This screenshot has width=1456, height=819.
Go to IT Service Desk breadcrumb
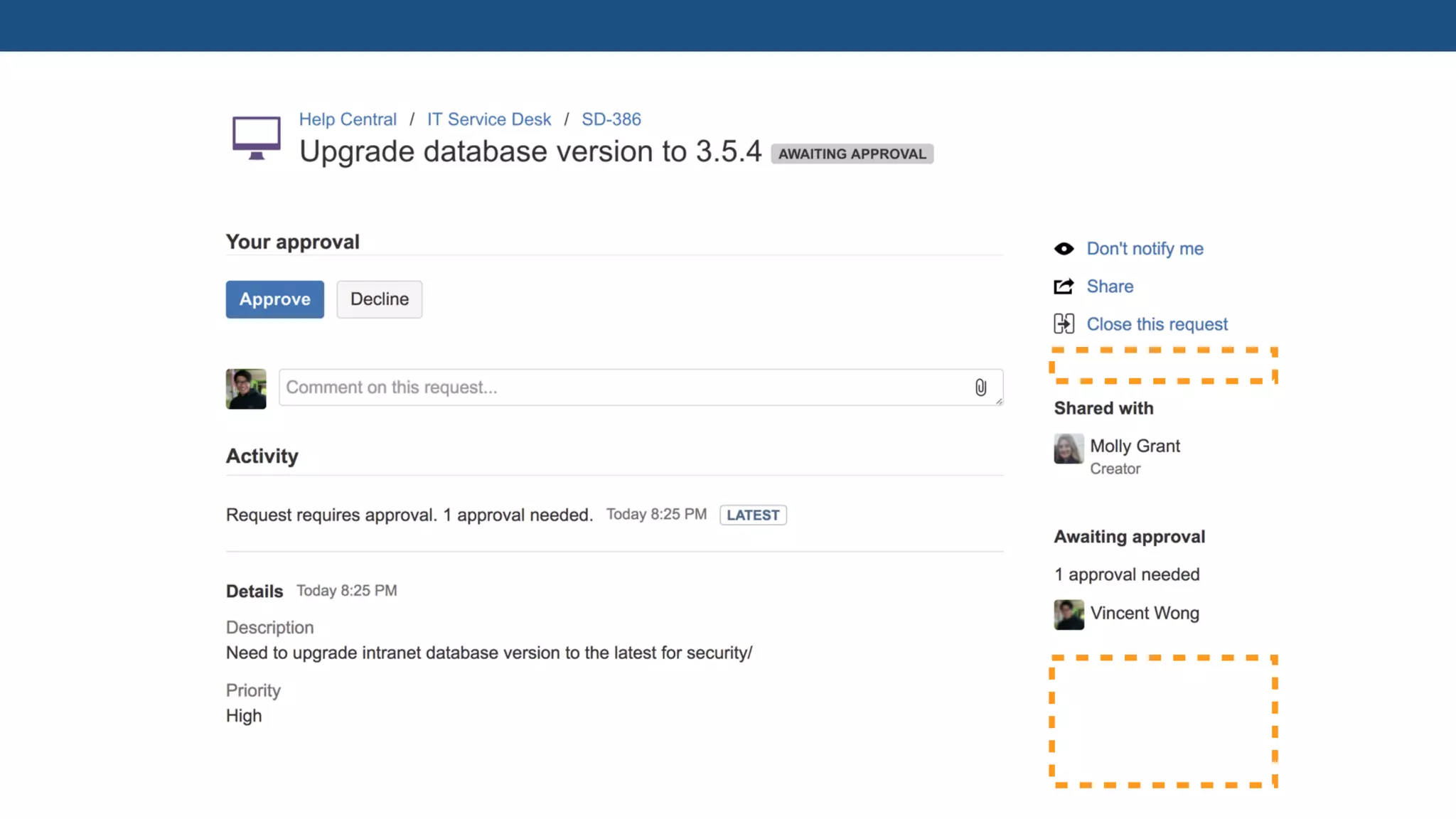click(488, 119)
